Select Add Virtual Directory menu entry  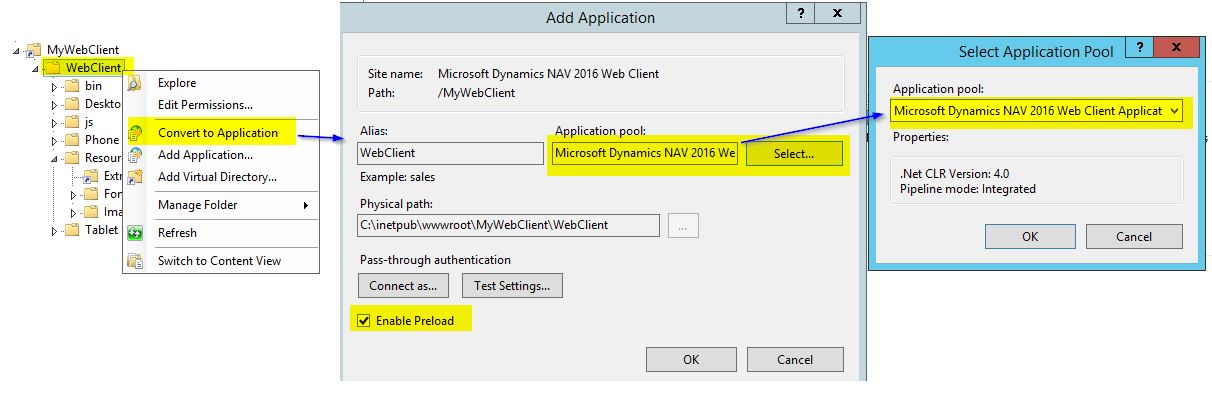(217, 177)
